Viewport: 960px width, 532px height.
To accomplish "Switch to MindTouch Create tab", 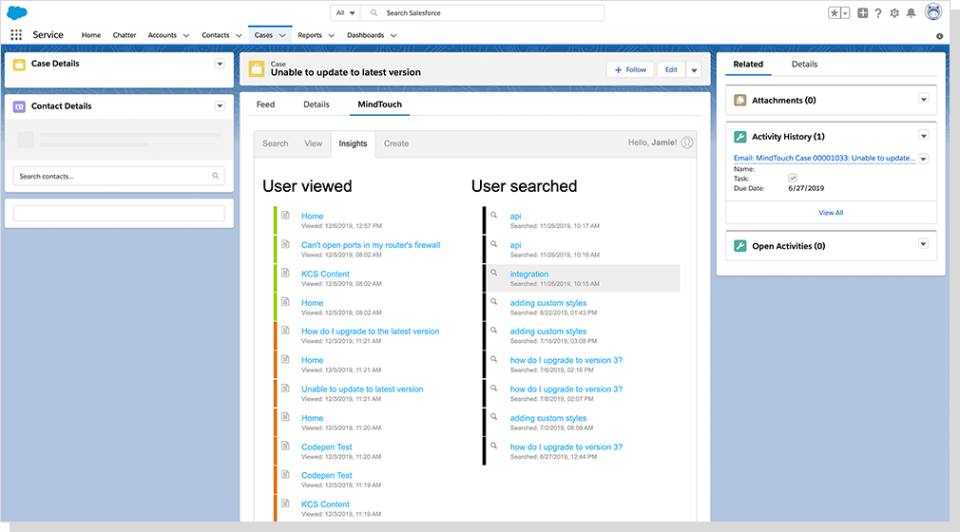I will [396, 144].
